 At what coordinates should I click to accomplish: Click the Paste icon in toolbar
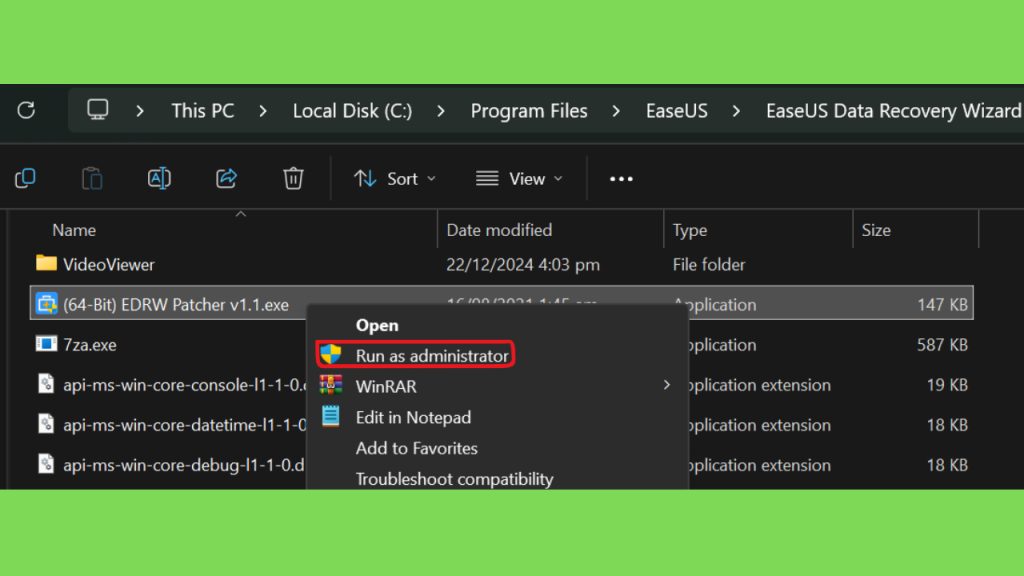(92, 178)
